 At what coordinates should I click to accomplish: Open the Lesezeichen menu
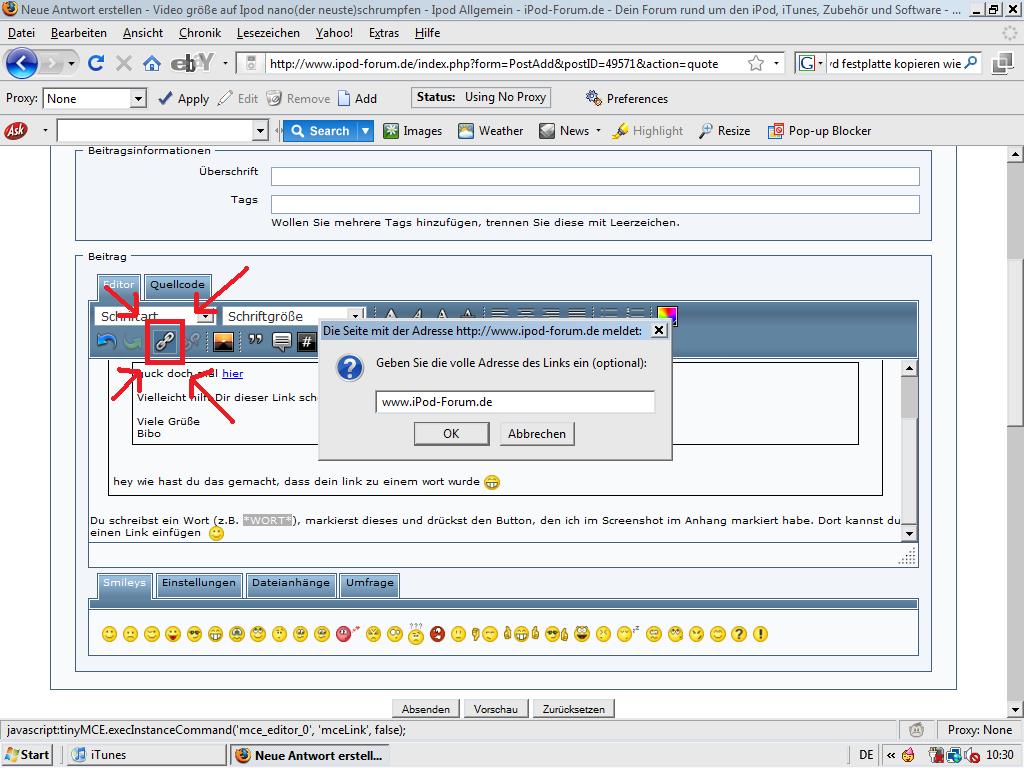coord(268,33)
